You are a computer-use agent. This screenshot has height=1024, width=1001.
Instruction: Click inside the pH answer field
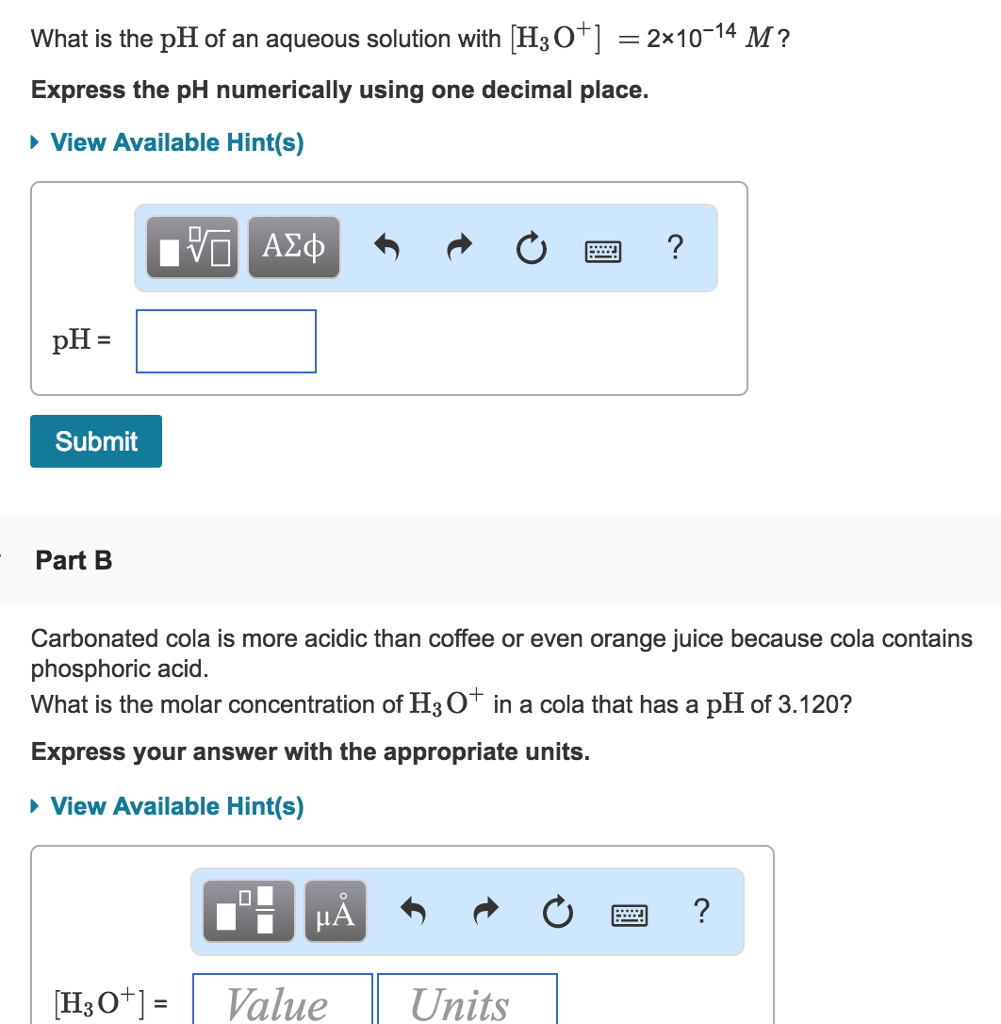point(225,341)
